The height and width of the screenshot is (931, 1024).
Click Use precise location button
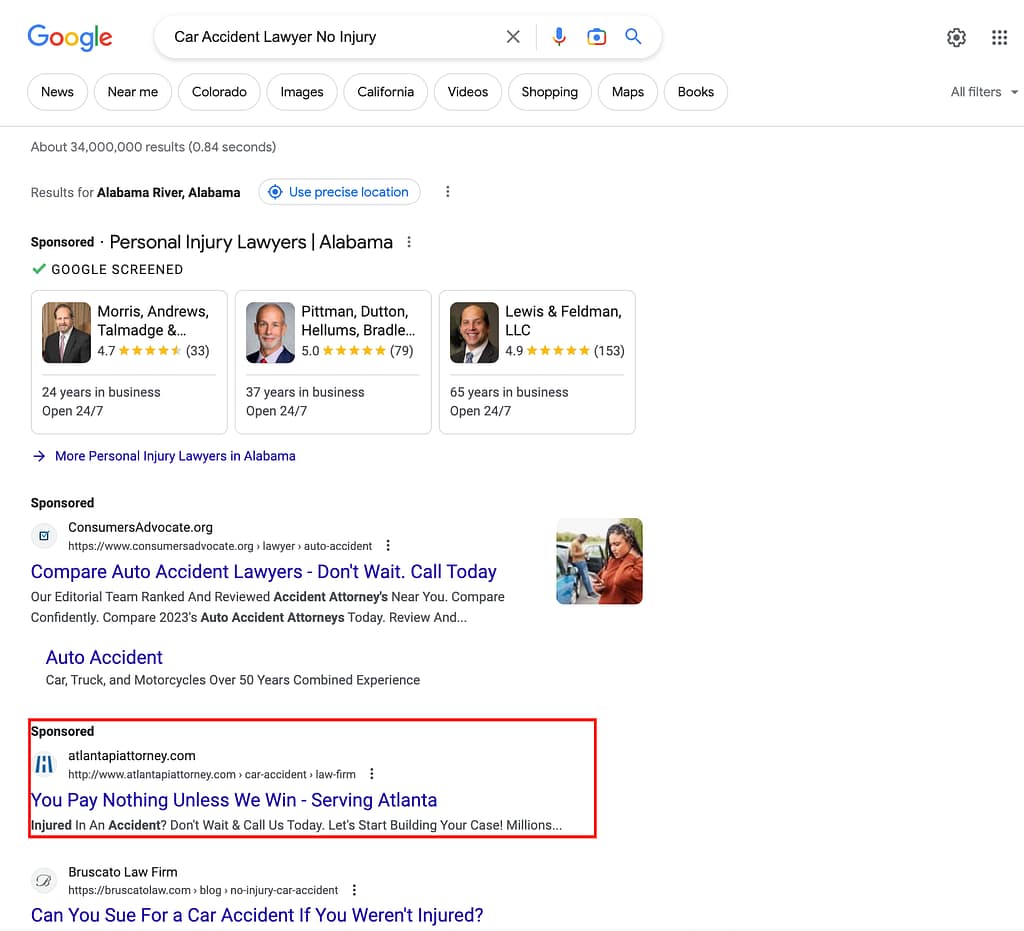click(x=339, y=192)
